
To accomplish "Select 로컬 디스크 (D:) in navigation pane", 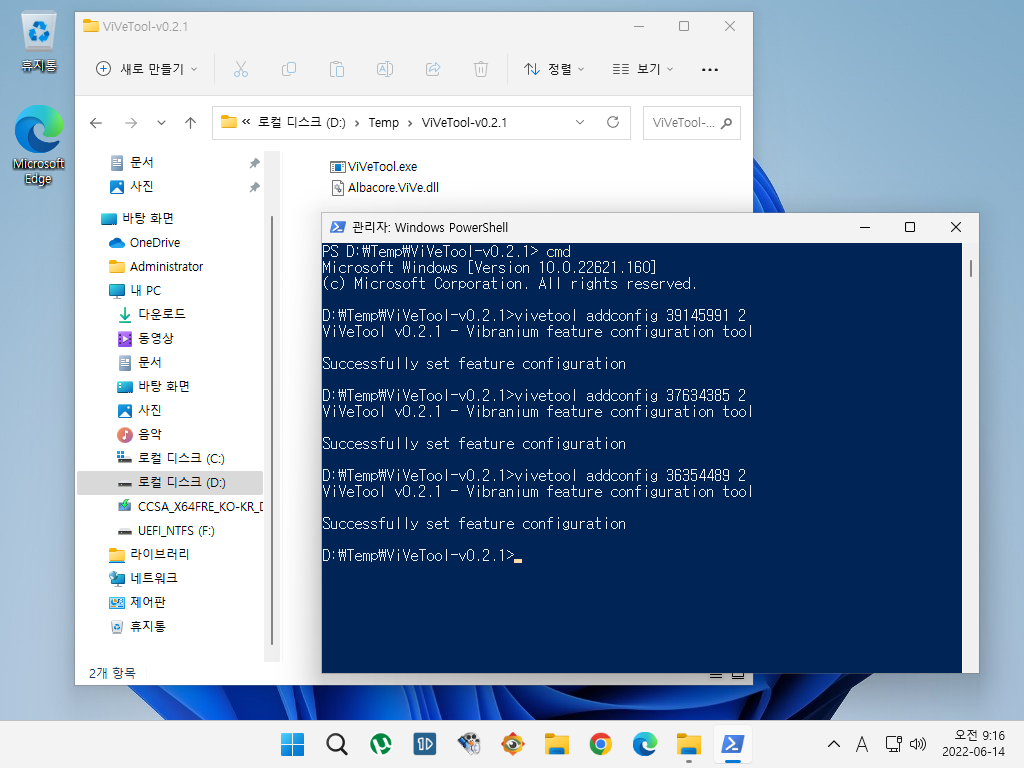I will click(171, 483).
